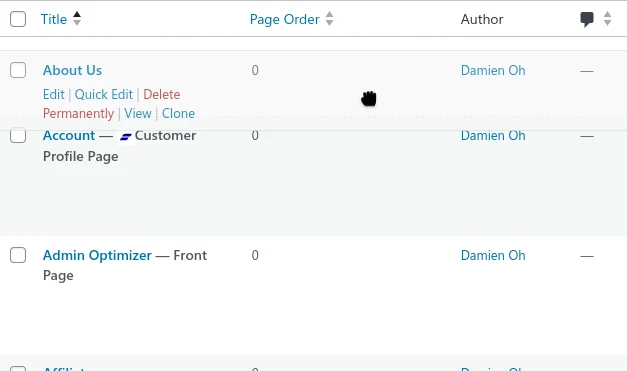Open the Admin Optimizer page title link

coord(97,255)
